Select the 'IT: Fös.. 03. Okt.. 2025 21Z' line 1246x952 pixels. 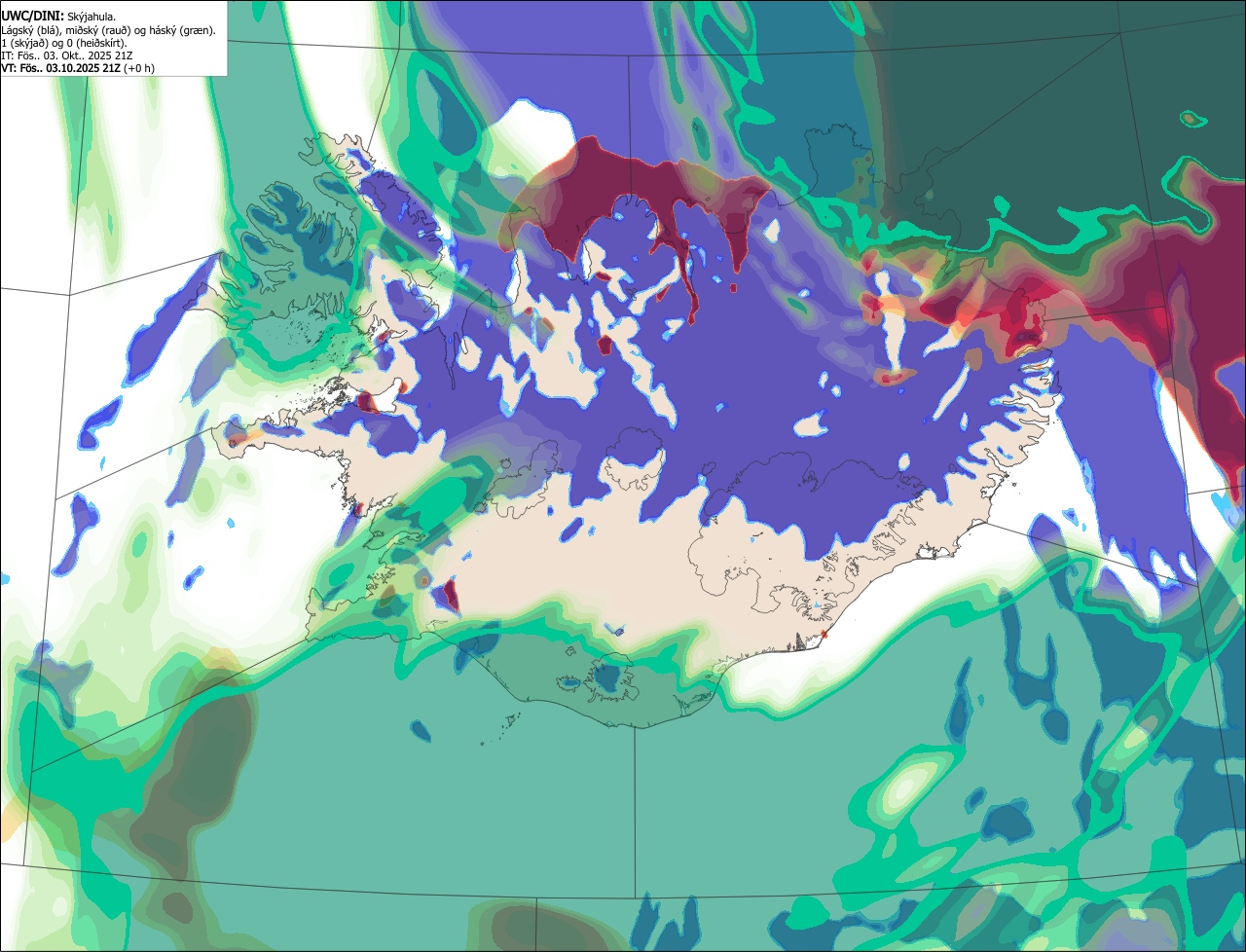point(67,55)
